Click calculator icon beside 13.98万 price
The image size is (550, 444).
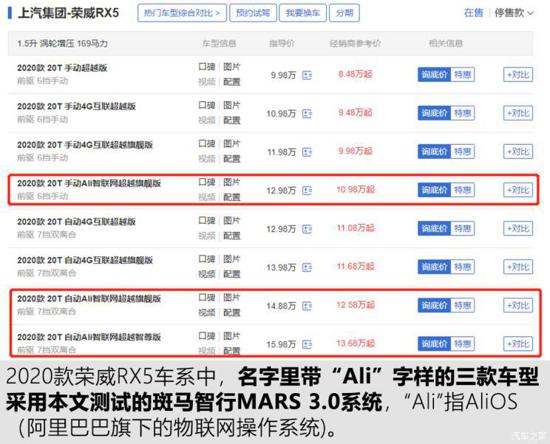point(307,268)
